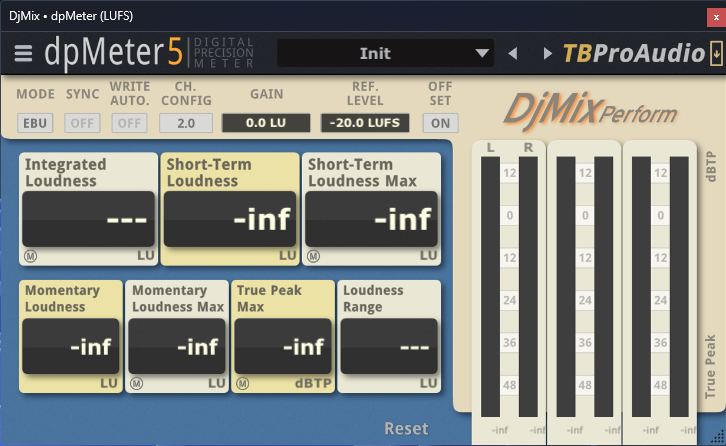Go to next preset arrow
The width and height of the screenshot is (726, 446).
coord(547,54)
